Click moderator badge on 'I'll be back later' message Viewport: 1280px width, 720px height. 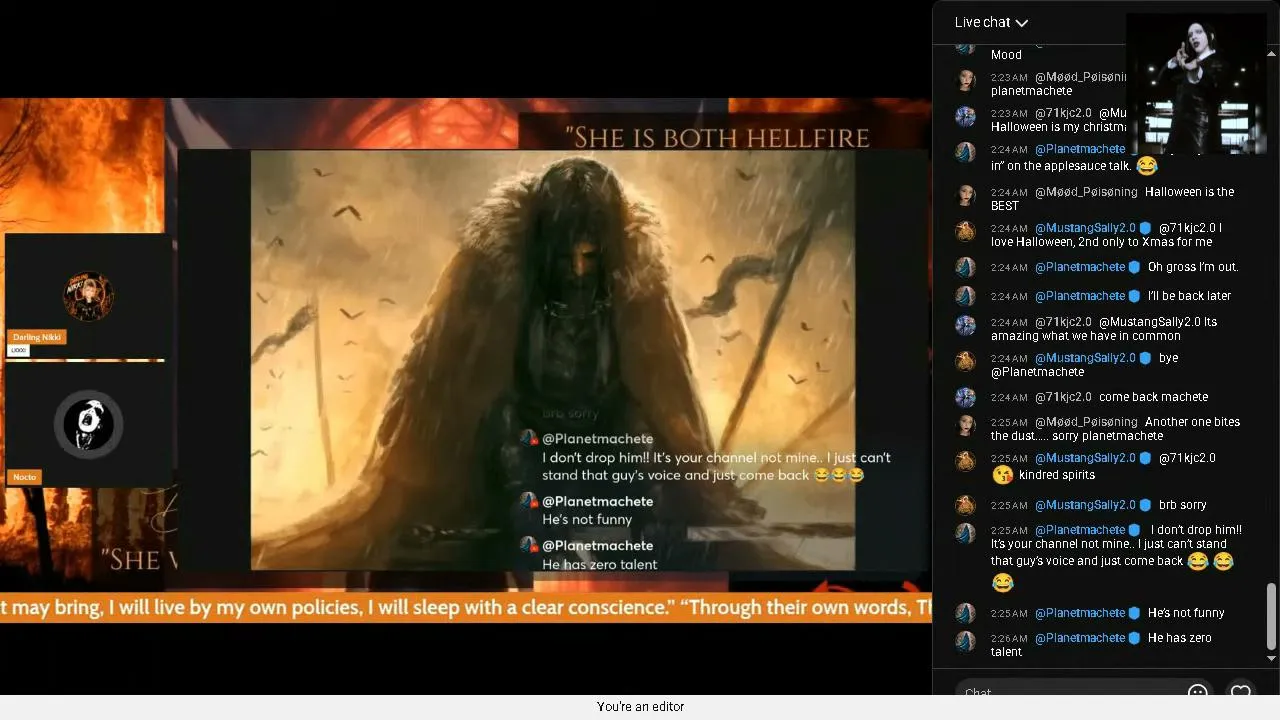pos(1134,296)
